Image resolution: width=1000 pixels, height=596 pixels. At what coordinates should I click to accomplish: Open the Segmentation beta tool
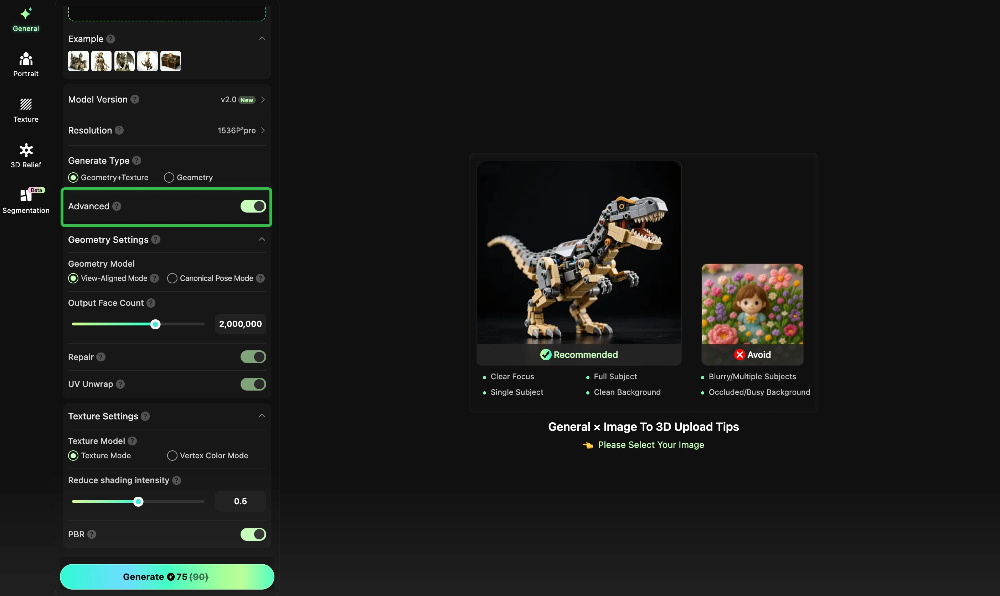pos(26,200)
